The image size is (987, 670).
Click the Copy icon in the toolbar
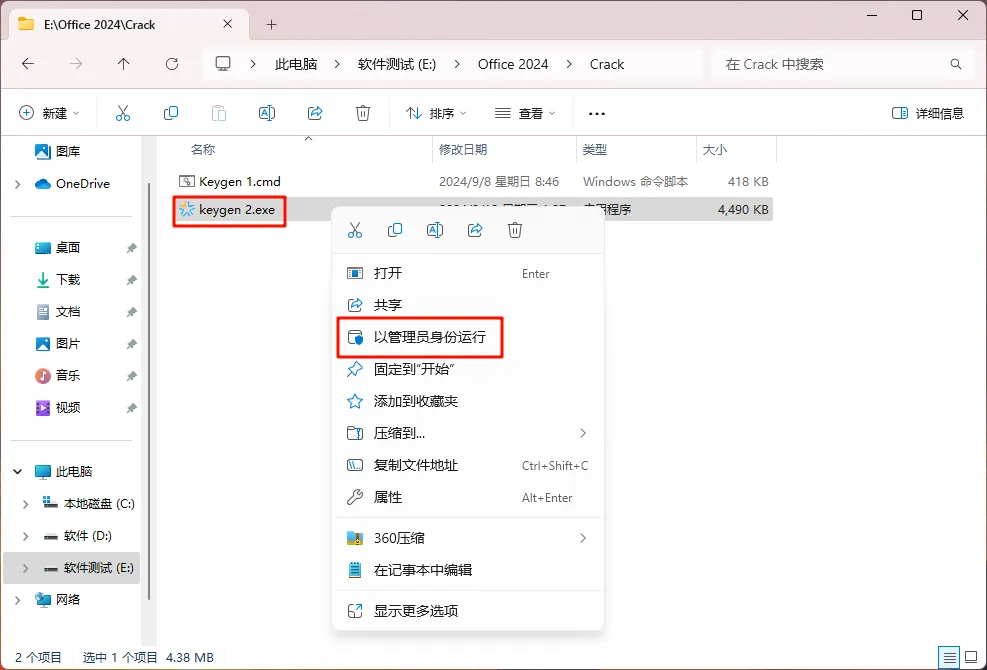(171, 113)
